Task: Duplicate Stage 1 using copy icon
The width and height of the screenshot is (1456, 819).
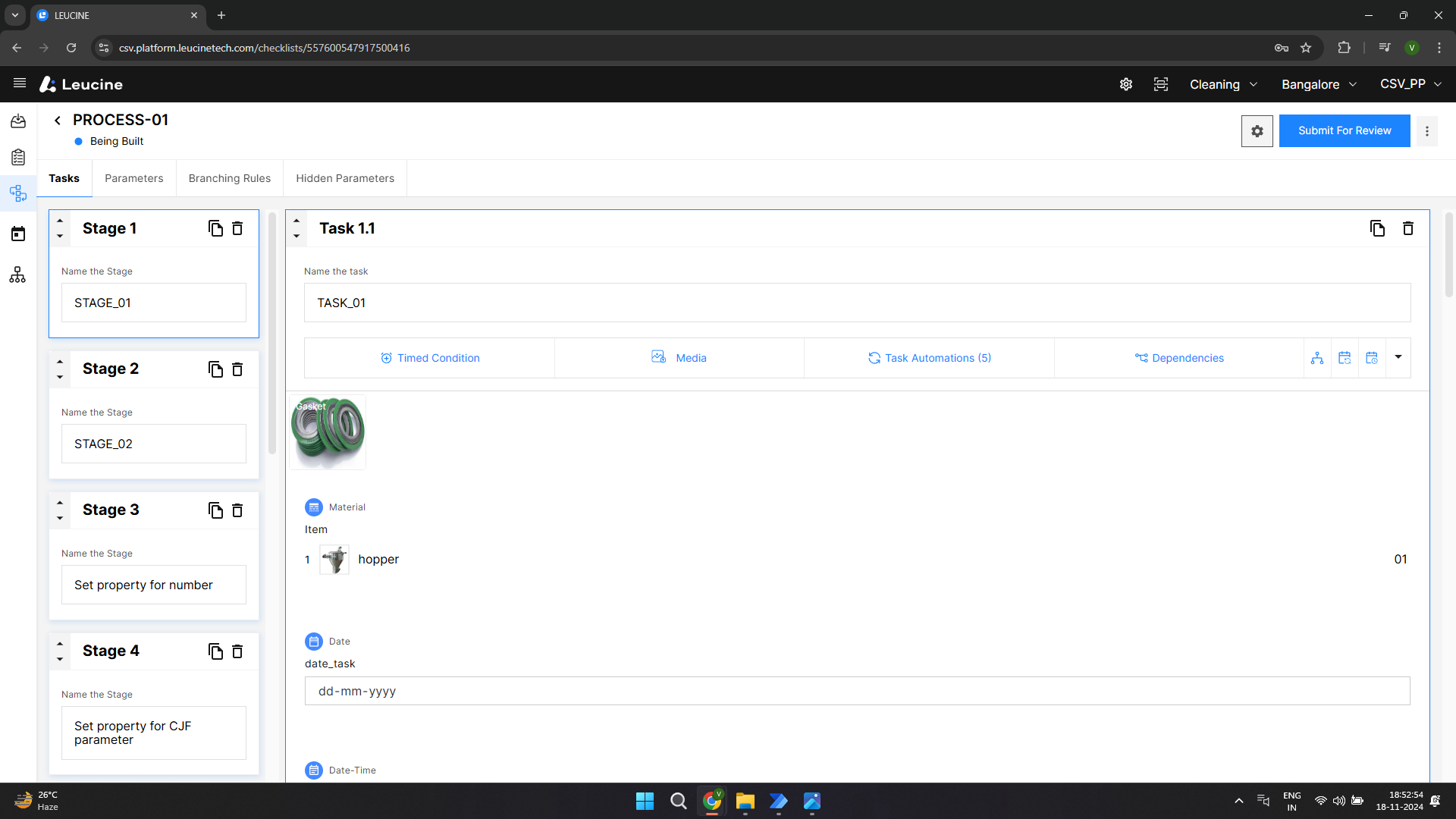Action: point(215,228)
